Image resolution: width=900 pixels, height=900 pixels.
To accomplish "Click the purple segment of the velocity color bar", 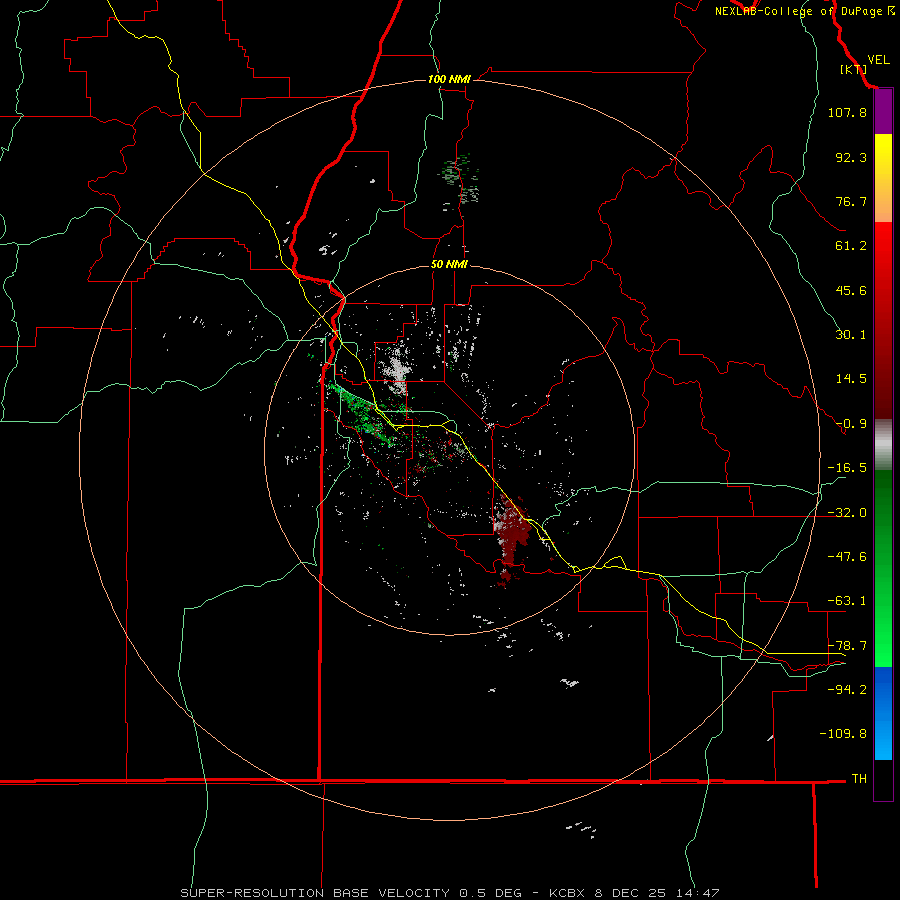I will click(883, 112).
